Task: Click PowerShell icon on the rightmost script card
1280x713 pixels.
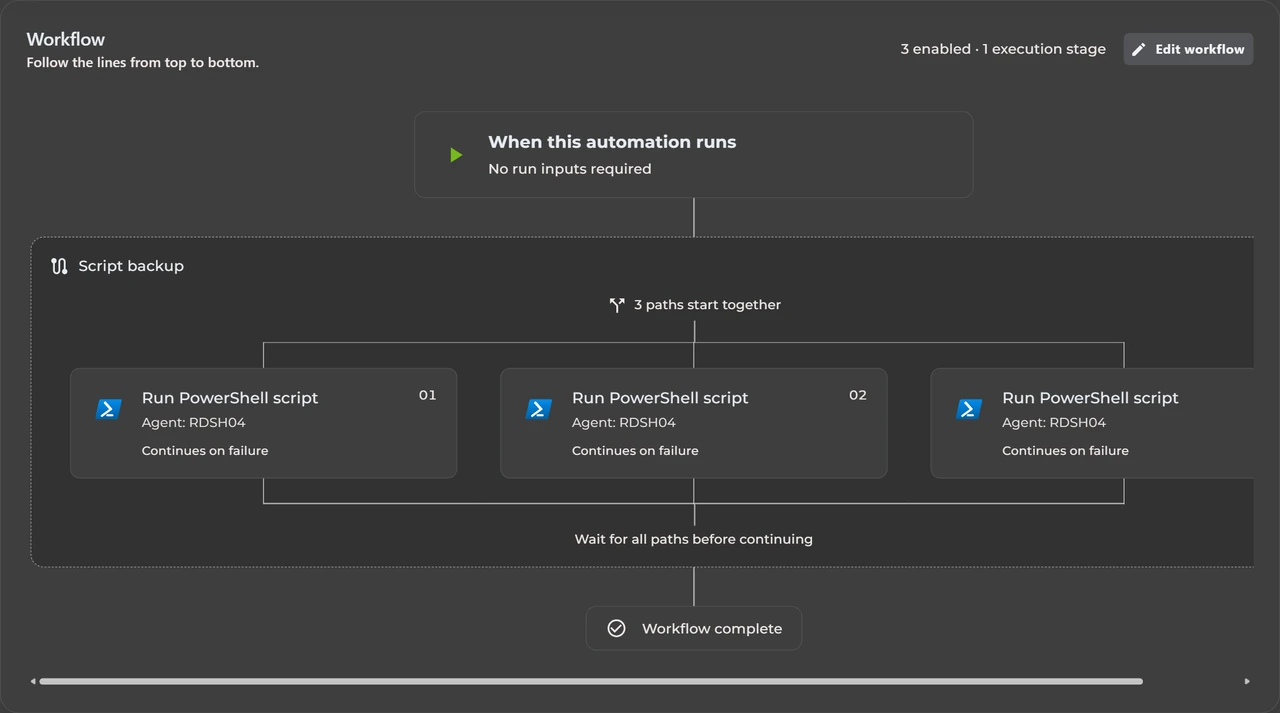Action: [x=969, y=409]
